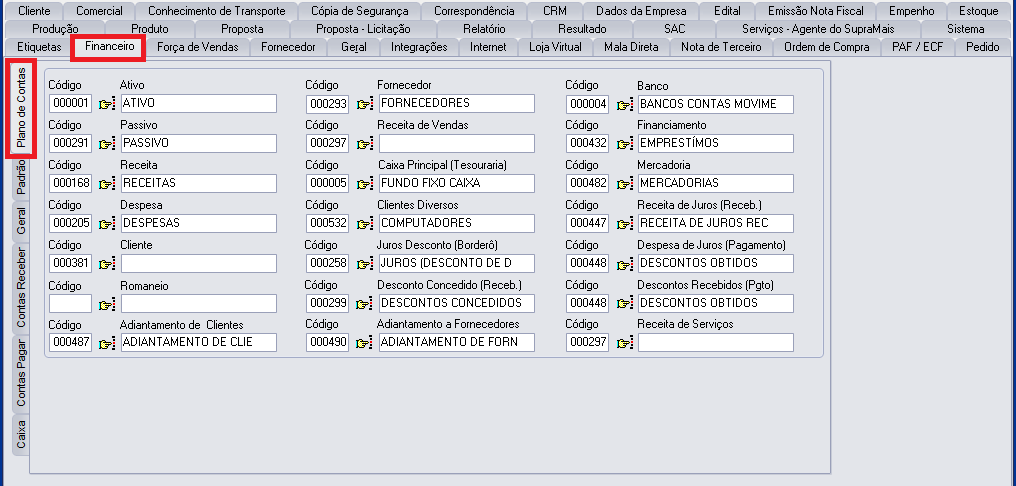This screenshot has height=486, width=1016.
Task: Open lookup icon for Despesa de Juros (Pagamento)
Action: pos(625,264)
